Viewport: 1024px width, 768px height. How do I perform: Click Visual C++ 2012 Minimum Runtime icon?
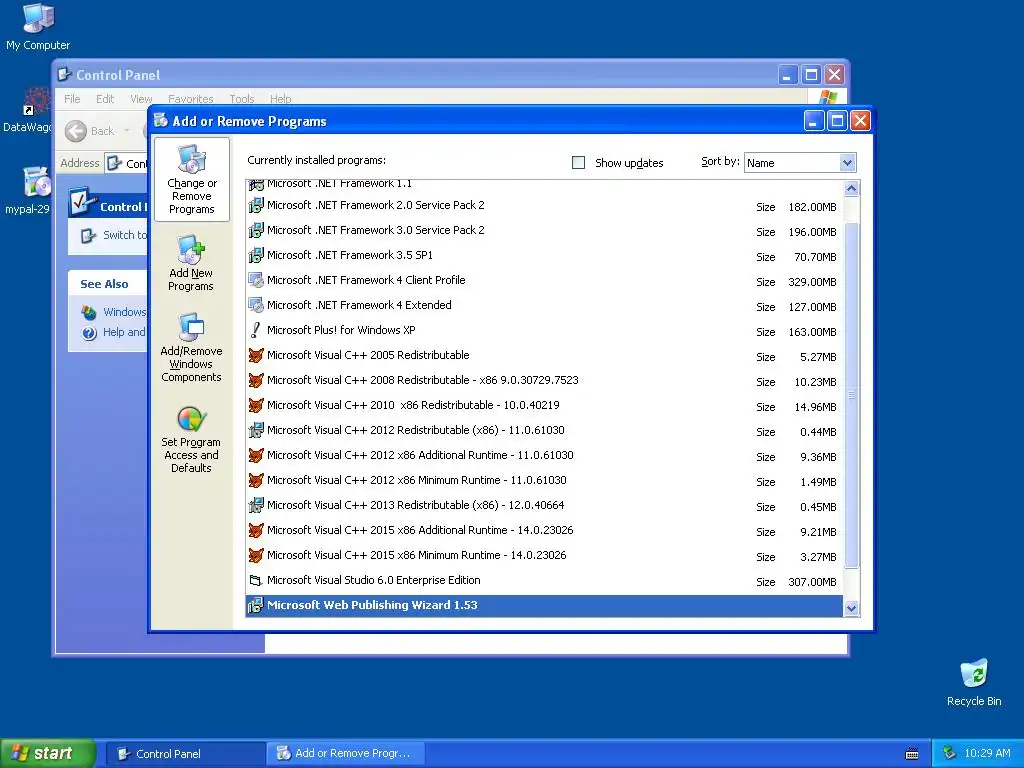point(256,481)
